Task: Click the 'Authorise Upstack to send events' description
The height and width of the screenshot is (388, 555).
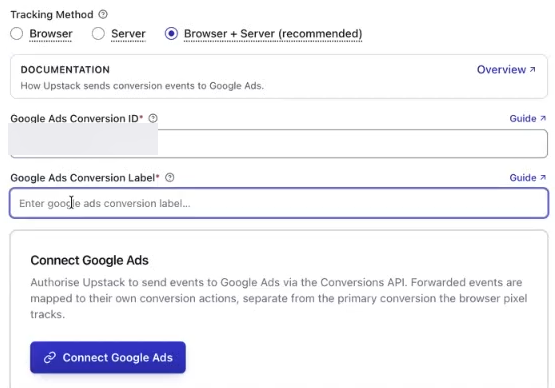Action: coord(279,298)
